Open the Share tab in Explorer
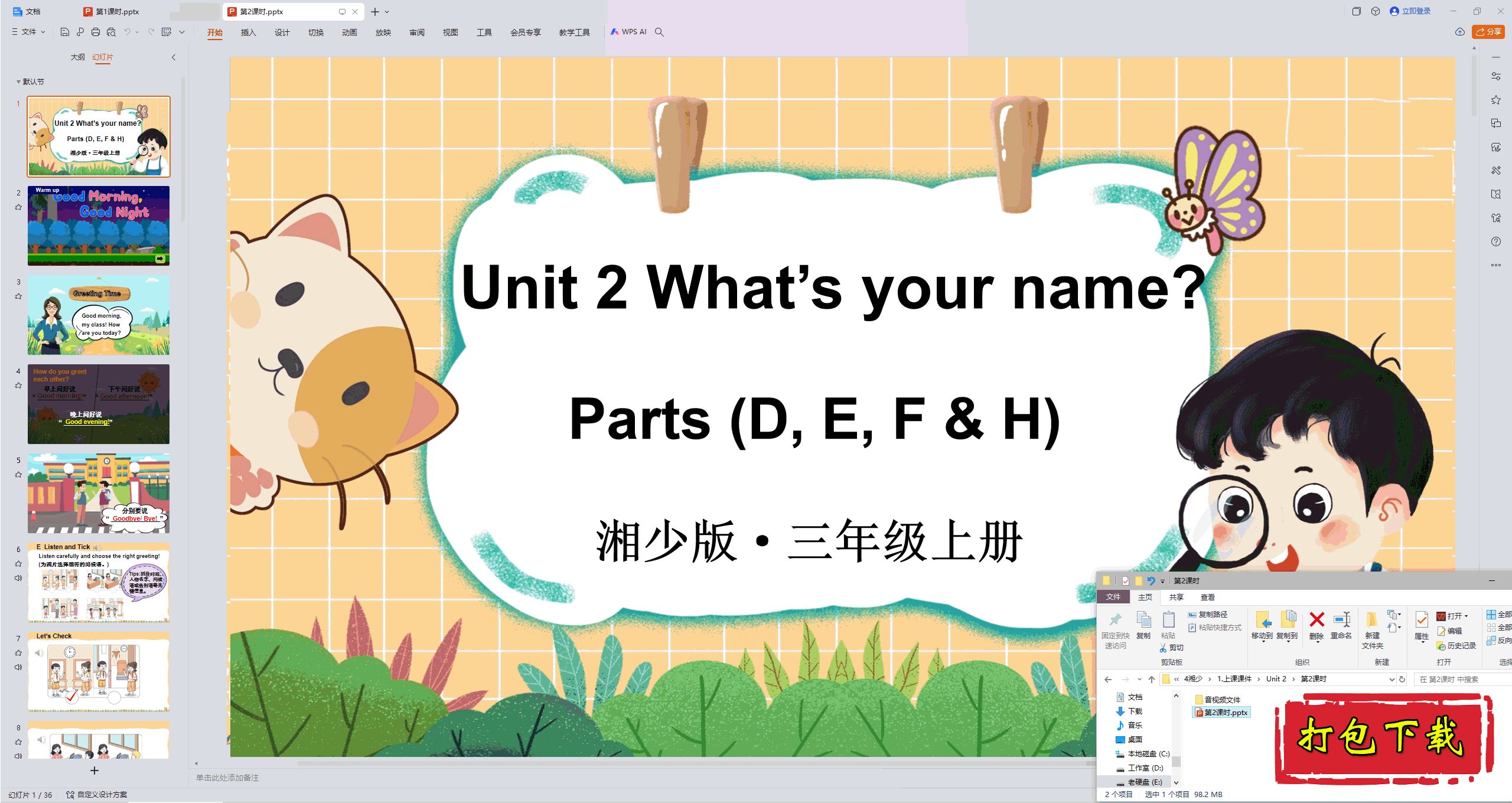 click(x=1176, y=598)
